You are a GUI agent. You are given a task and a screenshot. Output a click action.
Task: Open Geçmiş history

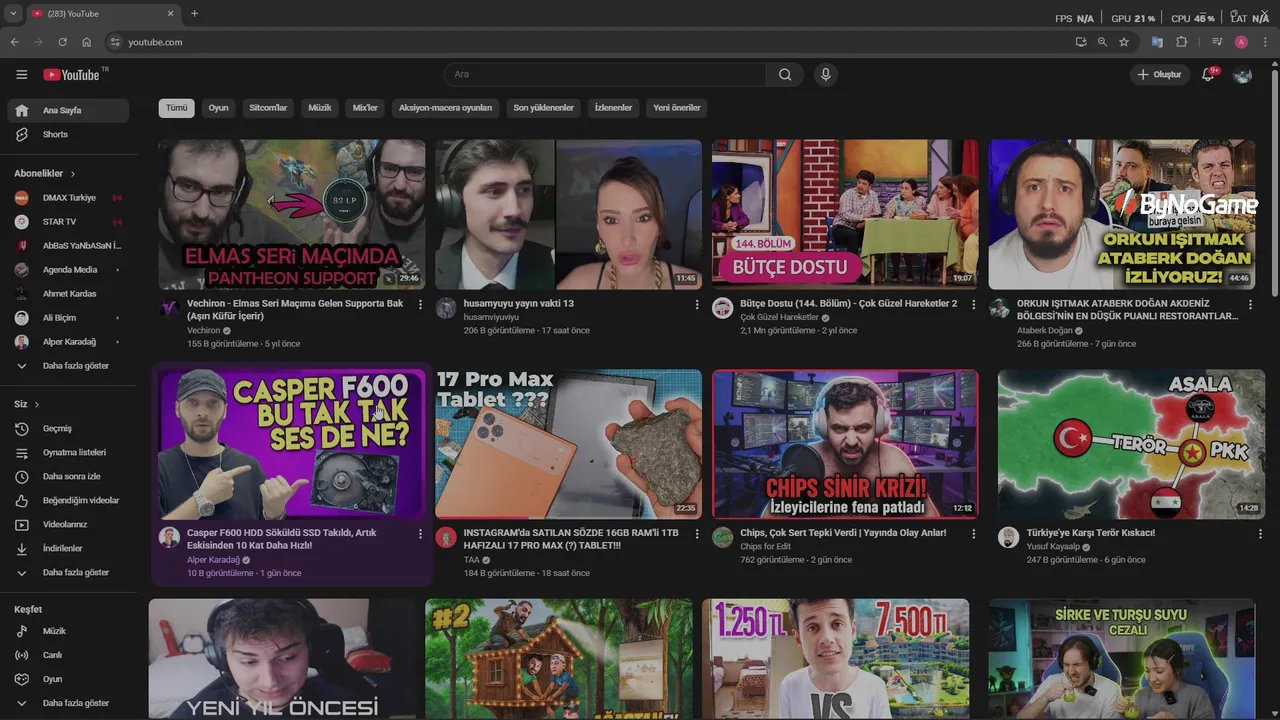(x=66, y=428)
